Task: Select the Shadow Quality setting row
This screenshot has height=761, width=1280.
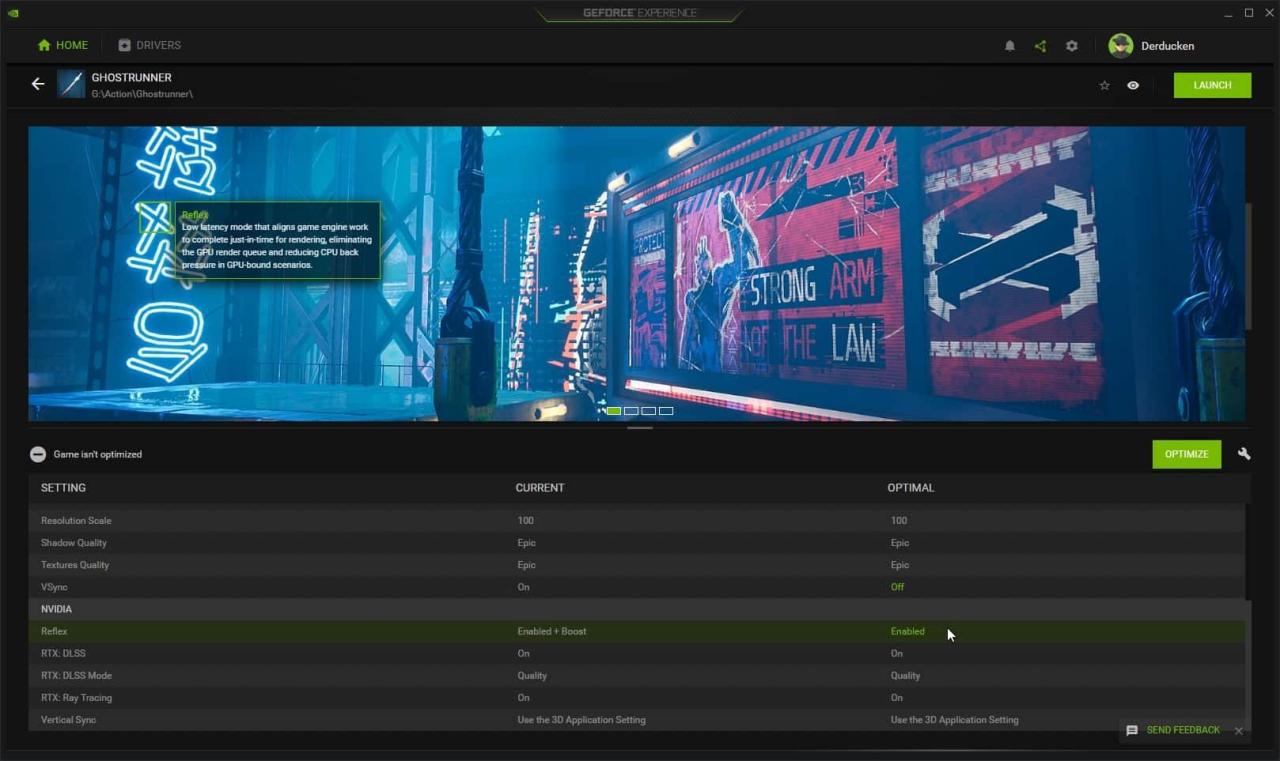Action: (x=637, y=543)
